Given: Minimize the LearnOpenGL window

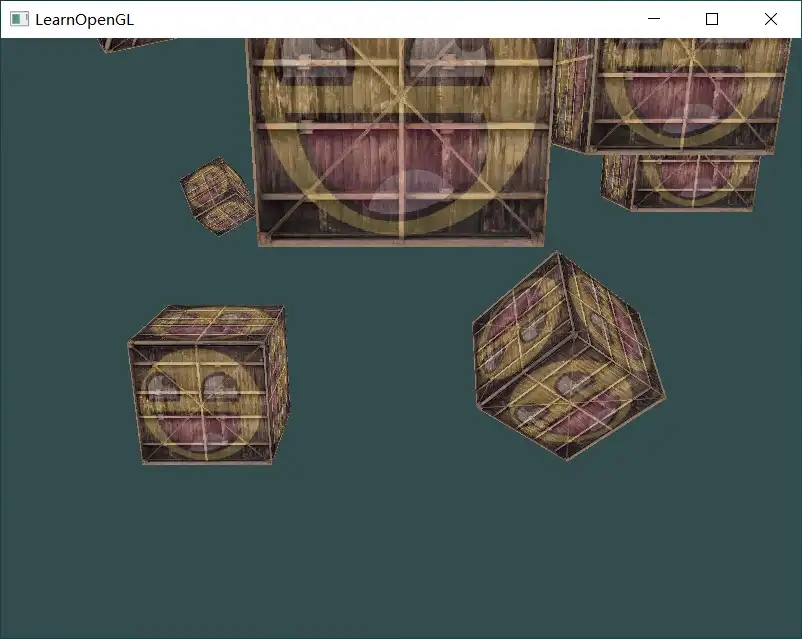Looking at the screenshot, I should tap(654, 19).
